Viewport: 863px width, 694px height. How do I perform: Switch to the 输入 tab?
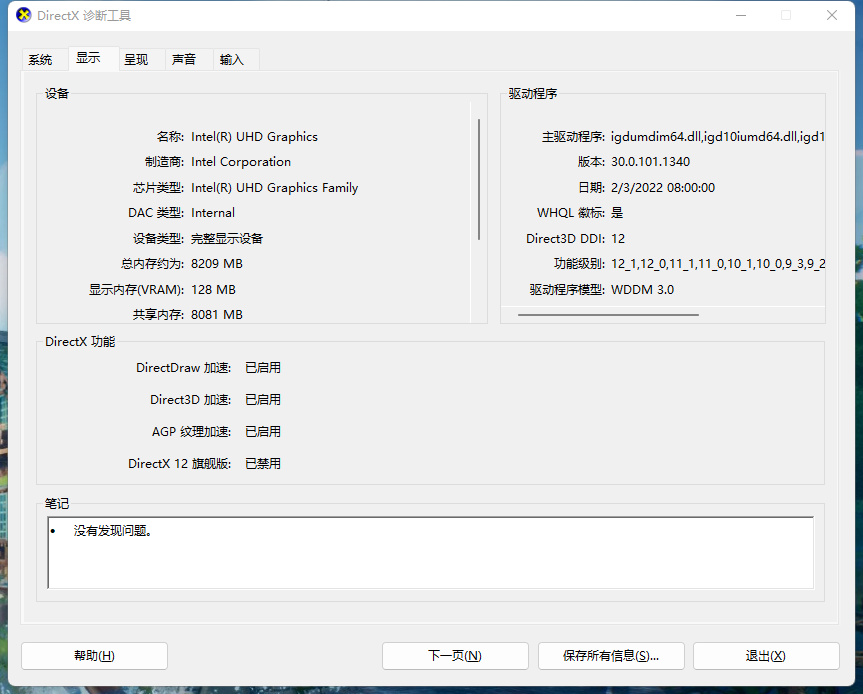[x=232, y=60]
